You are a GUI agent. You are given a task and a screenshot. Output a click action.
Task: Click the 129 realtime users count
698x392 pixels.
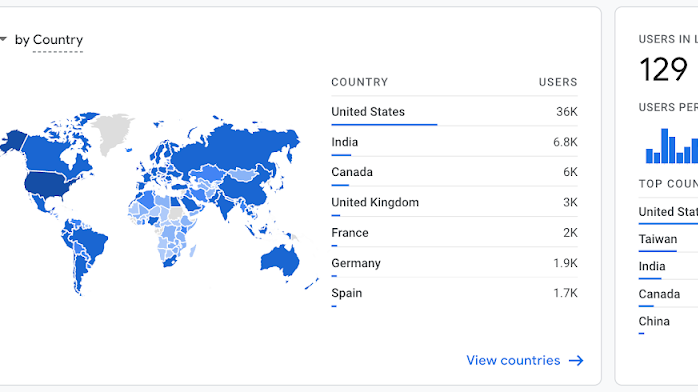point(663,69)
